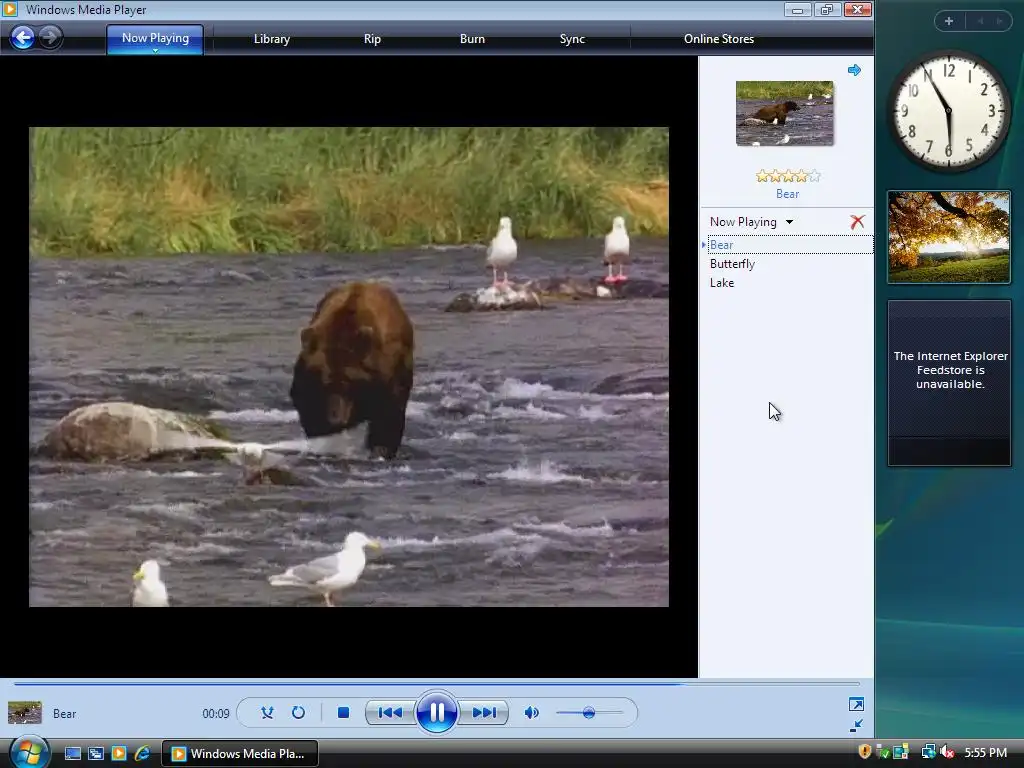Viewport: 1024px width, 768px height.
Task: Go back with the blue back arrow
Action: point(23,37)
